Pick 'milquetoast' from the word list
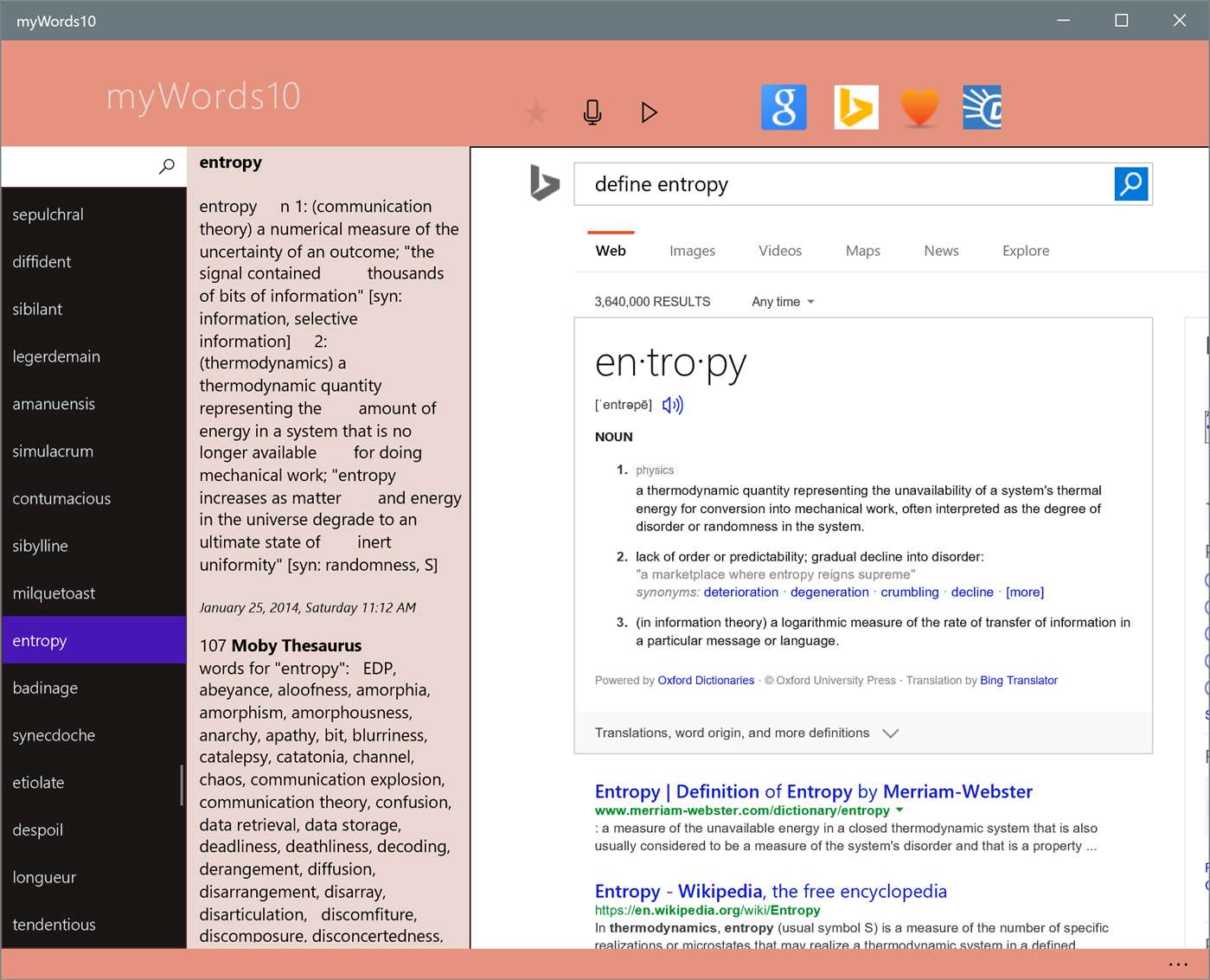 [93, 593]
